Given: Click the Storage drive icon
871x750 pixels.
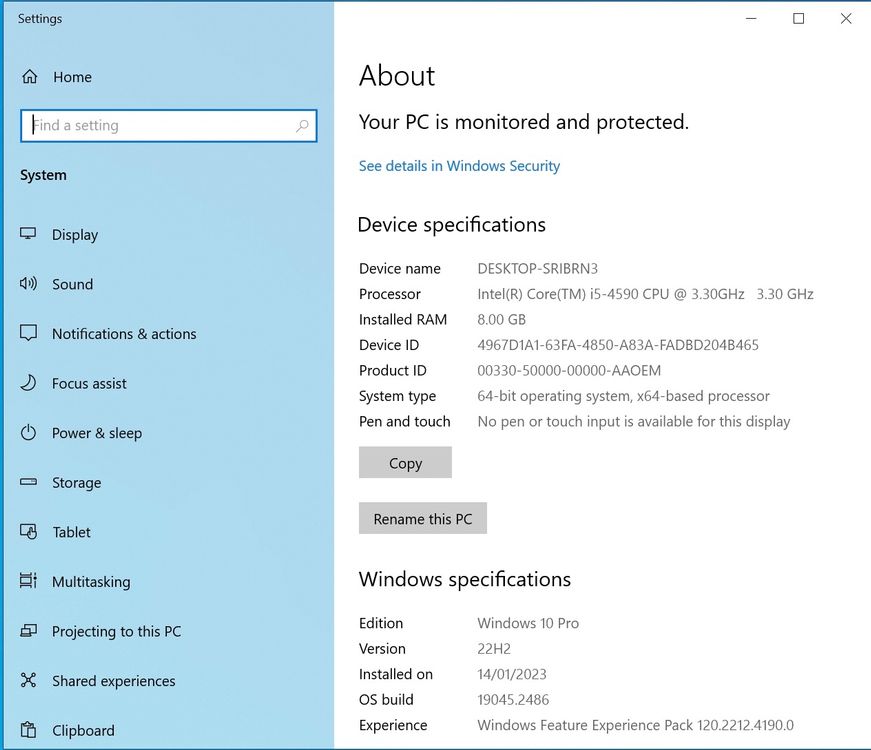Looking at the screenshot, I should click(29, 483).
